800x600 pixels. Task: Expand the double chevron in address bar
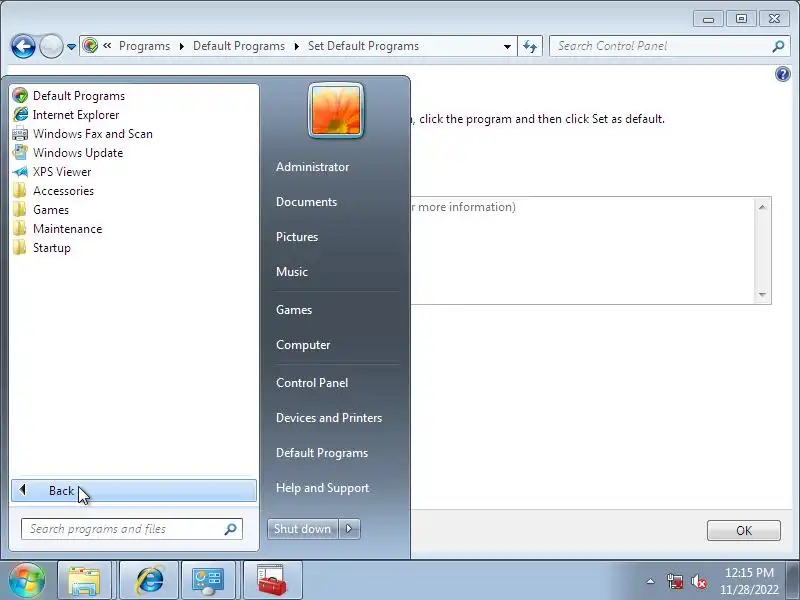pyautogui.click(x=107, y=45)
